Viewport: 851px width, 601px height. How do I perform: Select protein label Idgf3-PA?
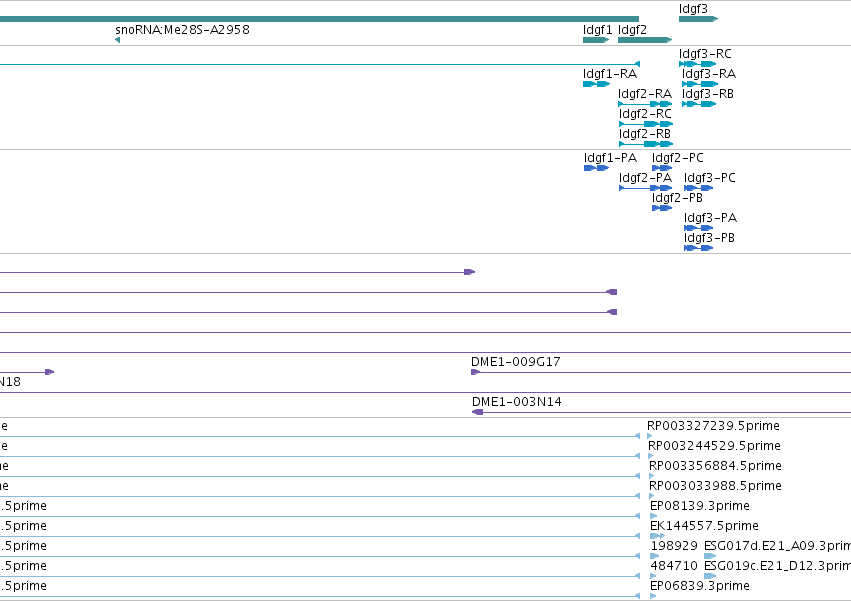(710, 218)
